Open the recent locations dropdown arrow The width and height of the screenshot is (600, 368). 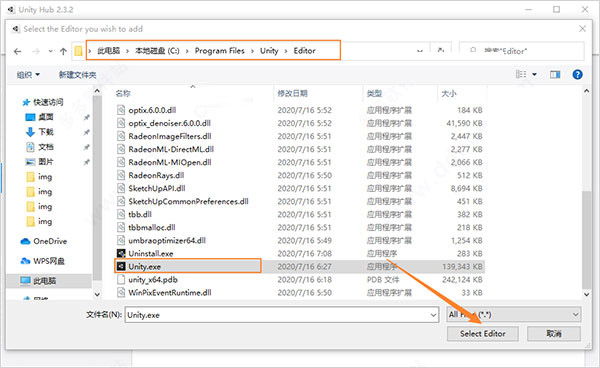50,51
